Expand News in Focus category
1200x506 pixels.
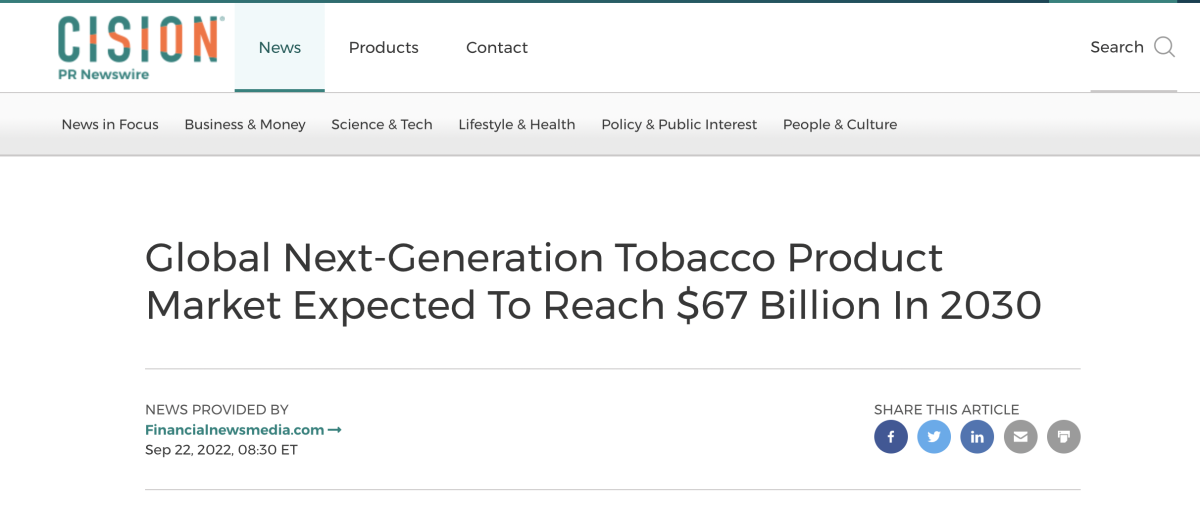point(110,125)
